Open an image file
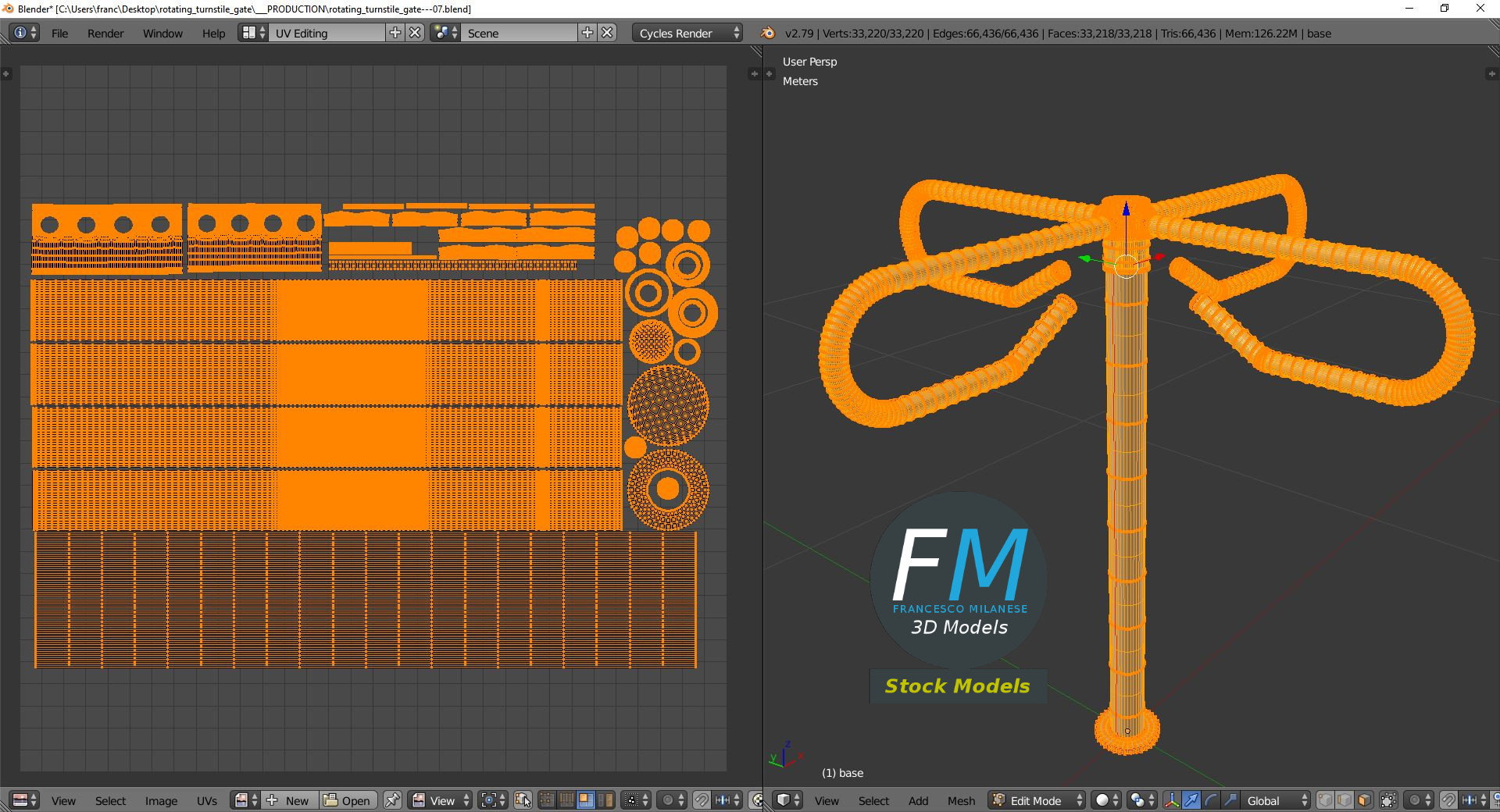 (x=348, y=800)
